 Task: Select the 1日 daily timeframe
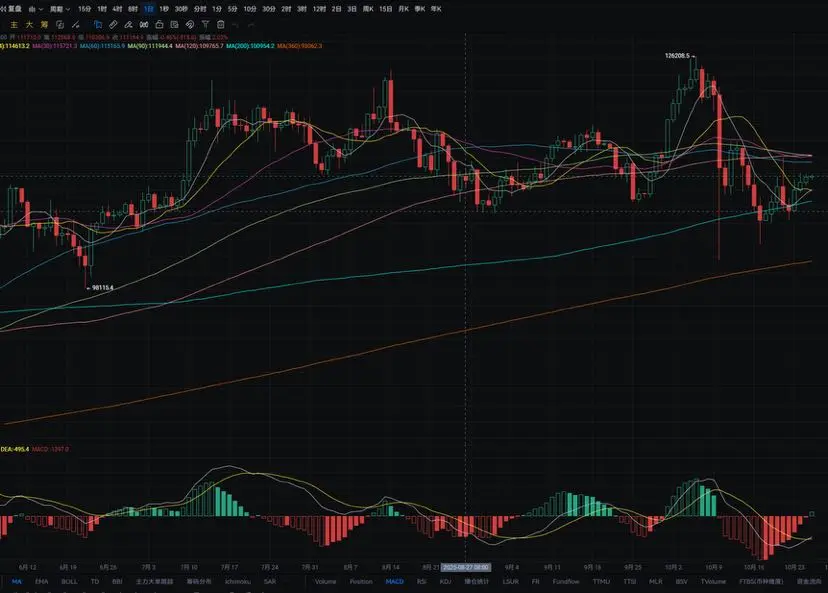click(x=148, y=9)
